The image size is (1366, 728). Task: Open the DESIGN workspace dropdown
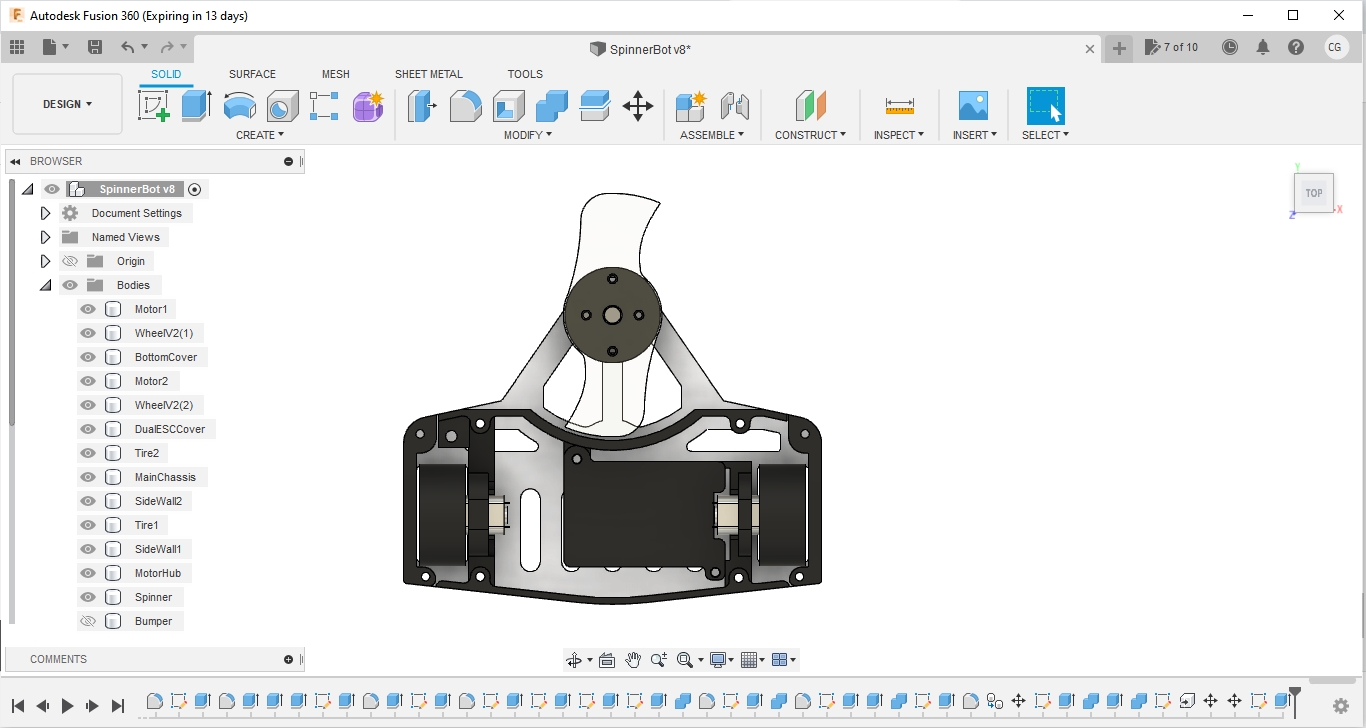pyautogui.click(x=67, y=104)
